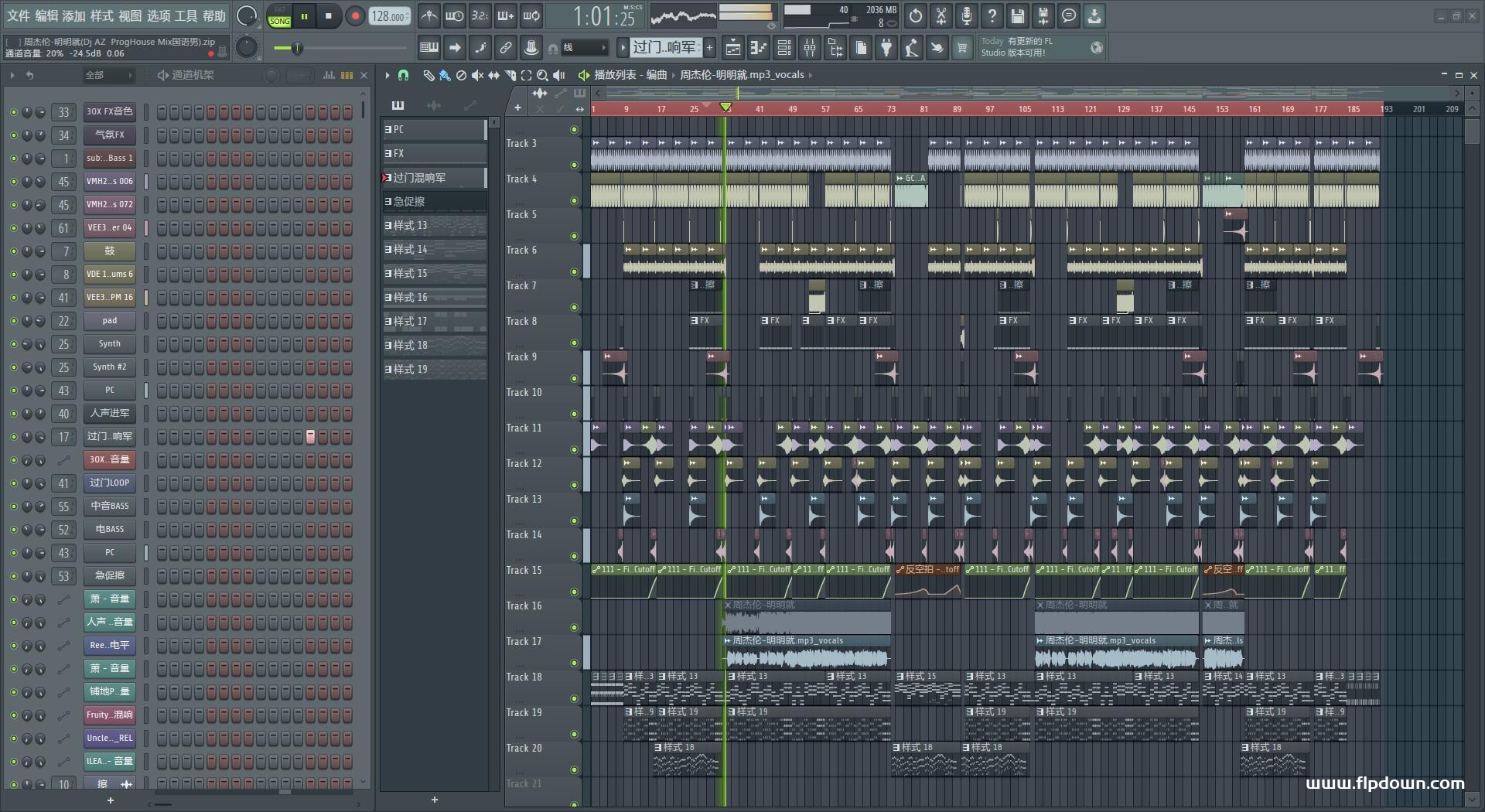Toggle mute LED of channel 30X FX音色
The image size is (1485, 812).
click(13, 112)
